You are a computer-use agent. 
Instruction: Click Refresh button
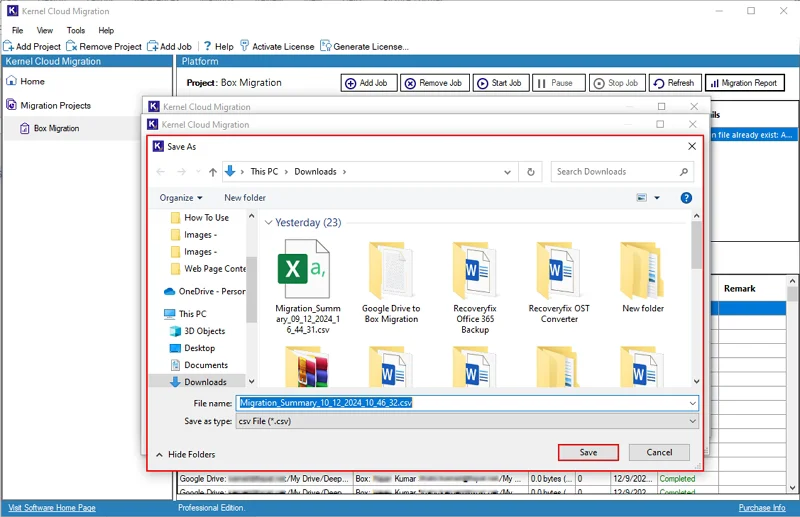(x=675, y=83)
